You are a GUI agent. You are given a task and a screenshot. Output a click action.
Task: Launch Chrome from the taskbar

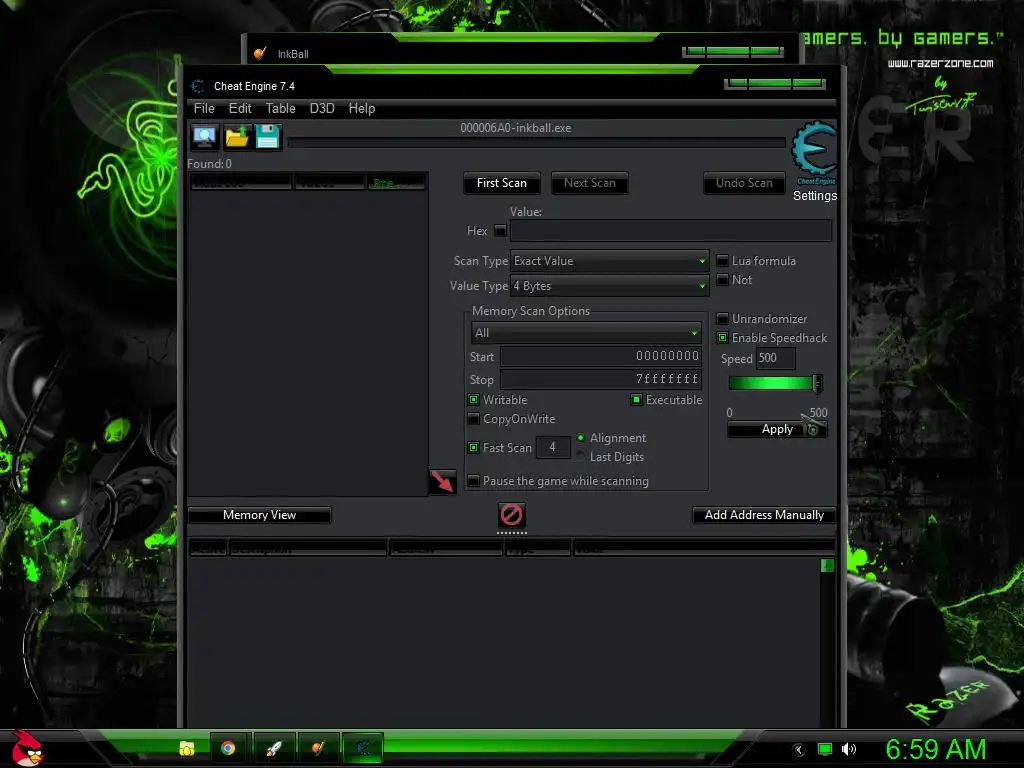pos(228,748)
